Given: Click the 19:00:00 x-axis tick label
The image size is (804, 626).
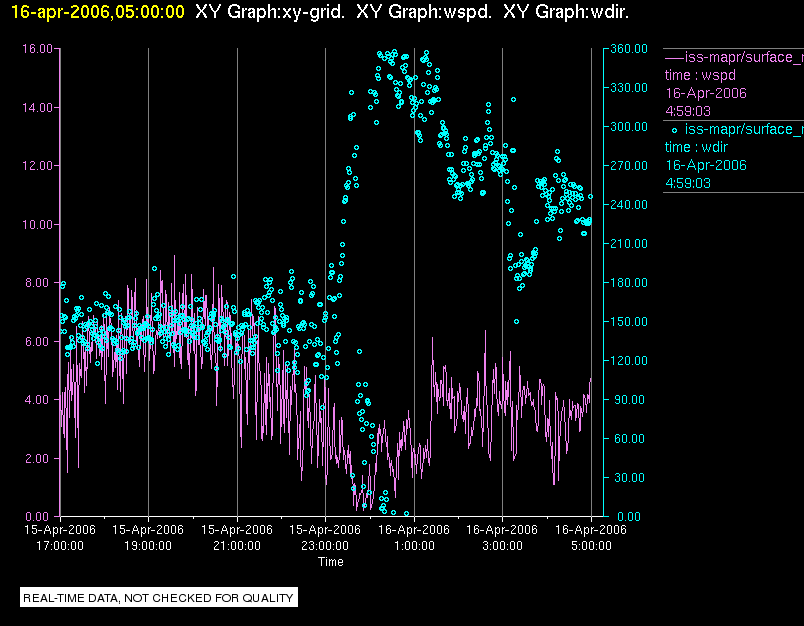Looking at the screenshot, I should 148,546.
